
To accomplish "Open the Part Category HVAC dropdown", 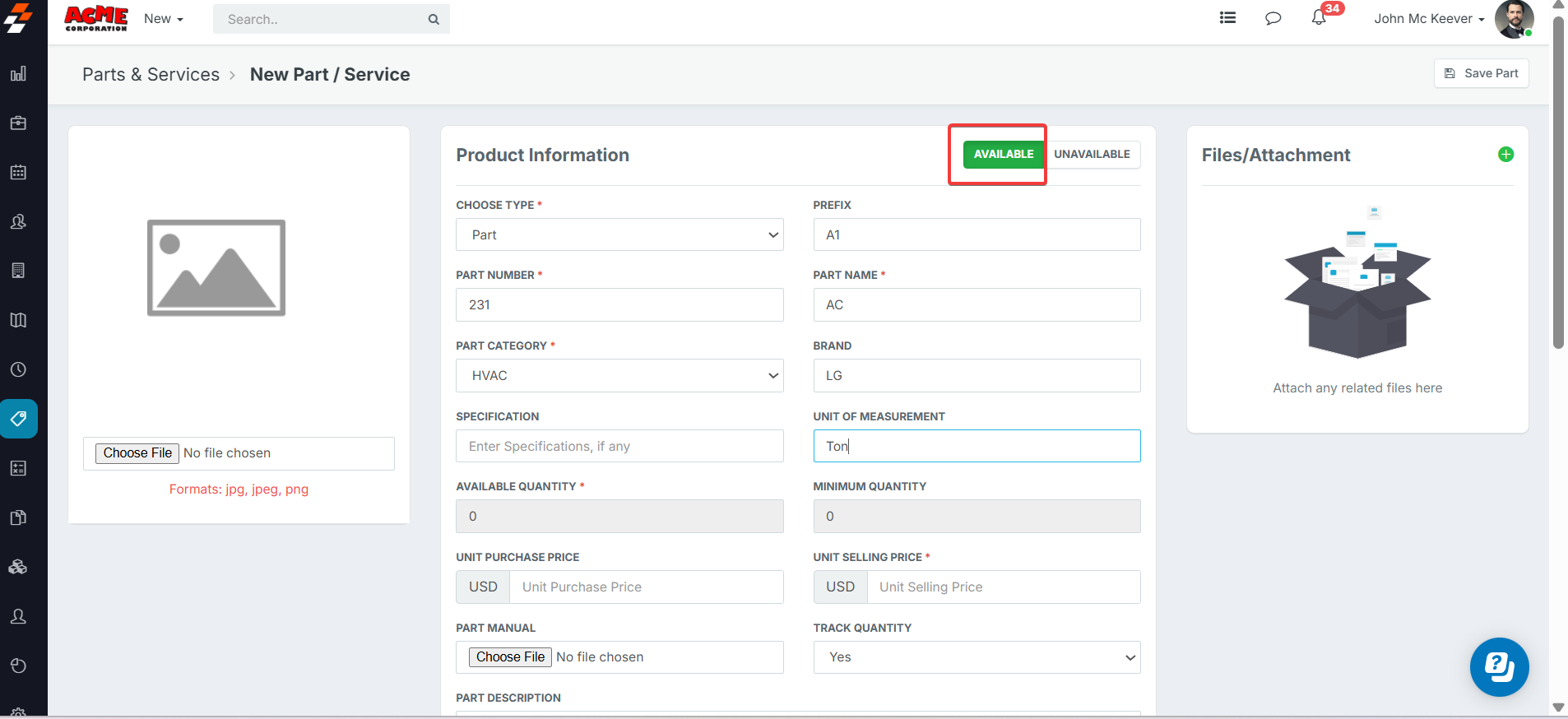I will tap(619, 375).
